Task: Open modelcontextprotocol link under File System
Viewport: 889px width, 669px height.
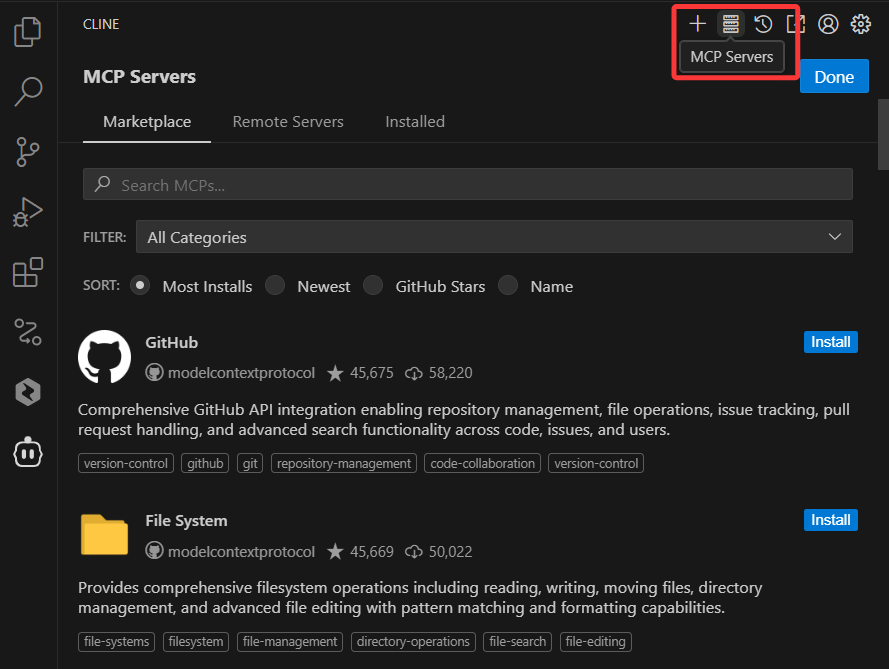Action: click(241, 552)
